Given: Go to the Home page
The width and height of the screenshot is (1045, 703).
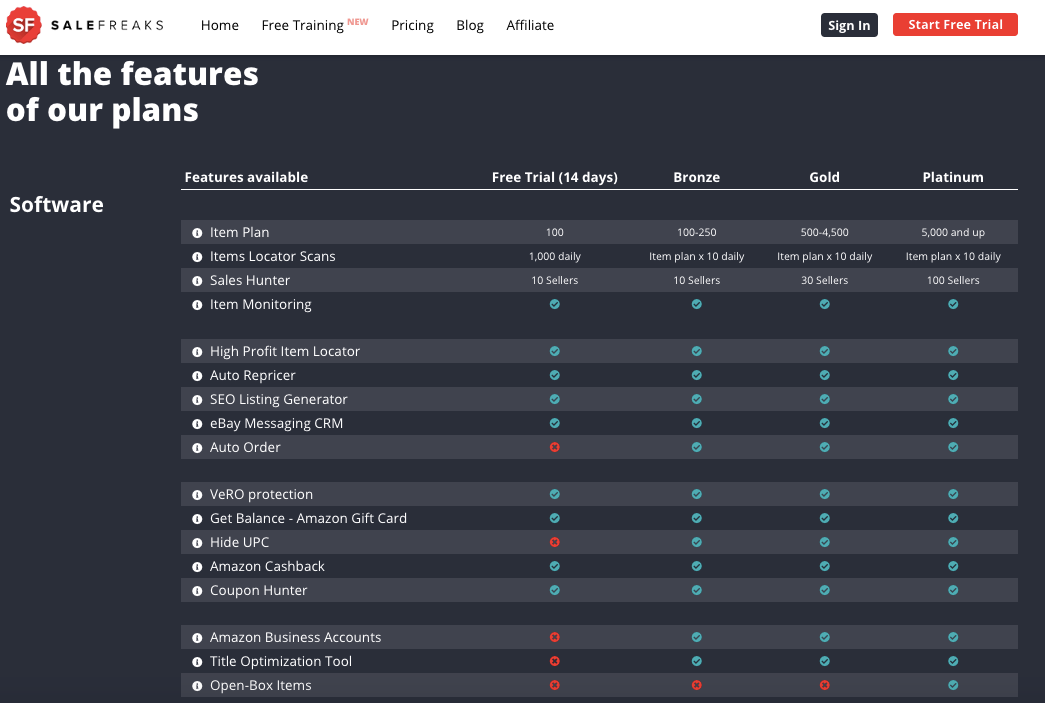Looking at the screenshot, I should (220, 25).
